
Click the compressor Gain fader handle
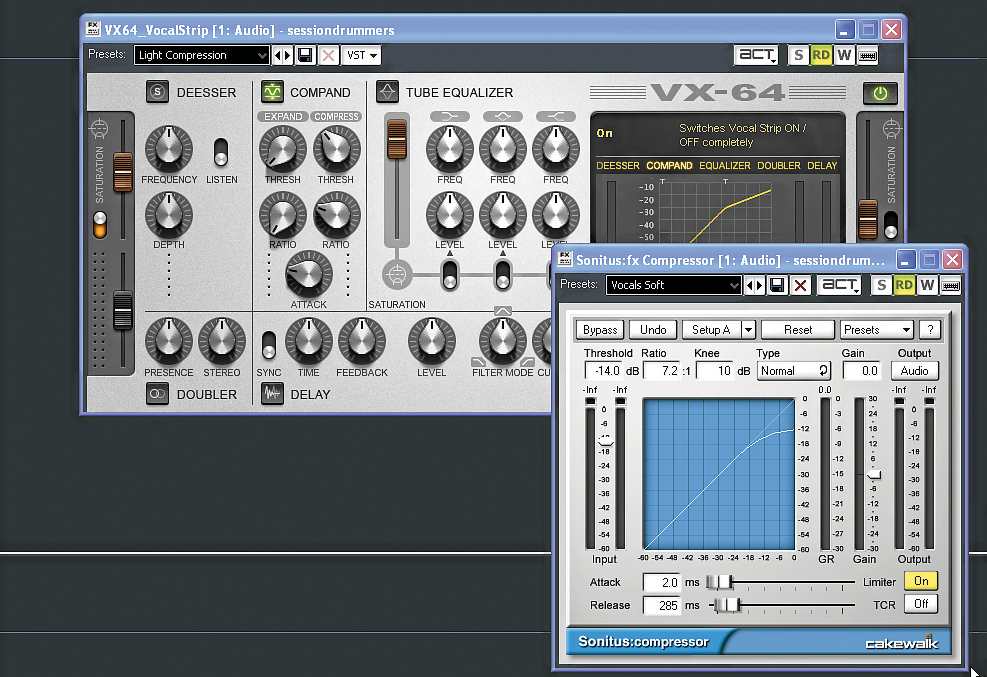[x=874, y=474]
